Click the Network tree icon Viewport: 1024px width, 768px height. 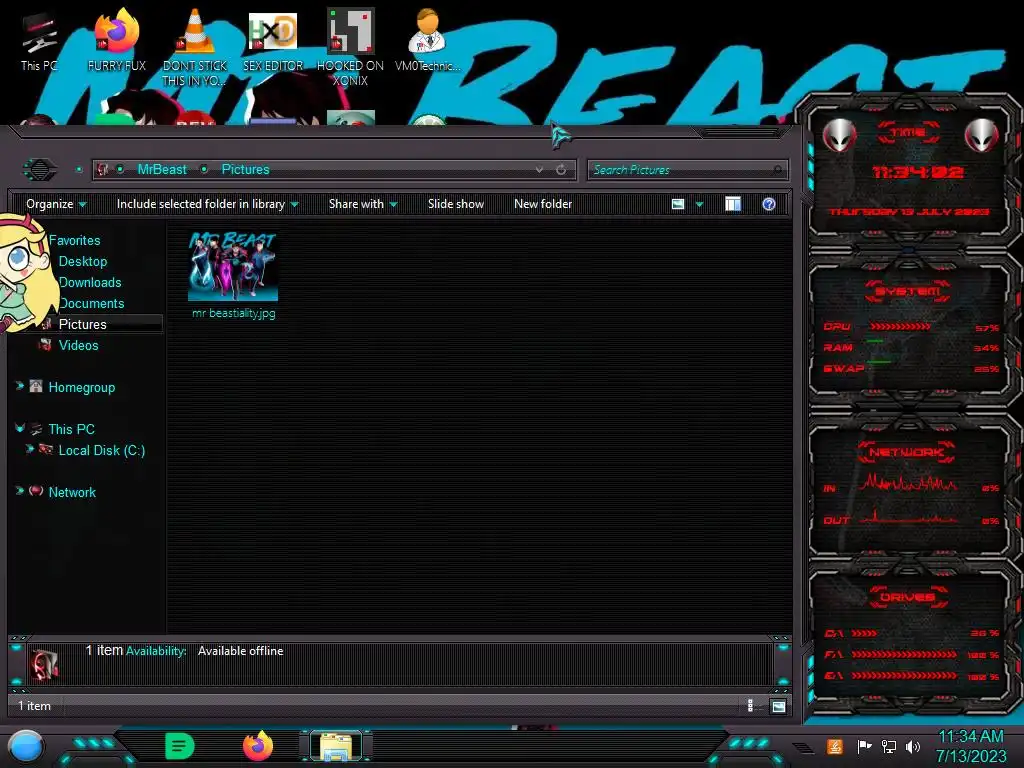(x=36, y=491)
